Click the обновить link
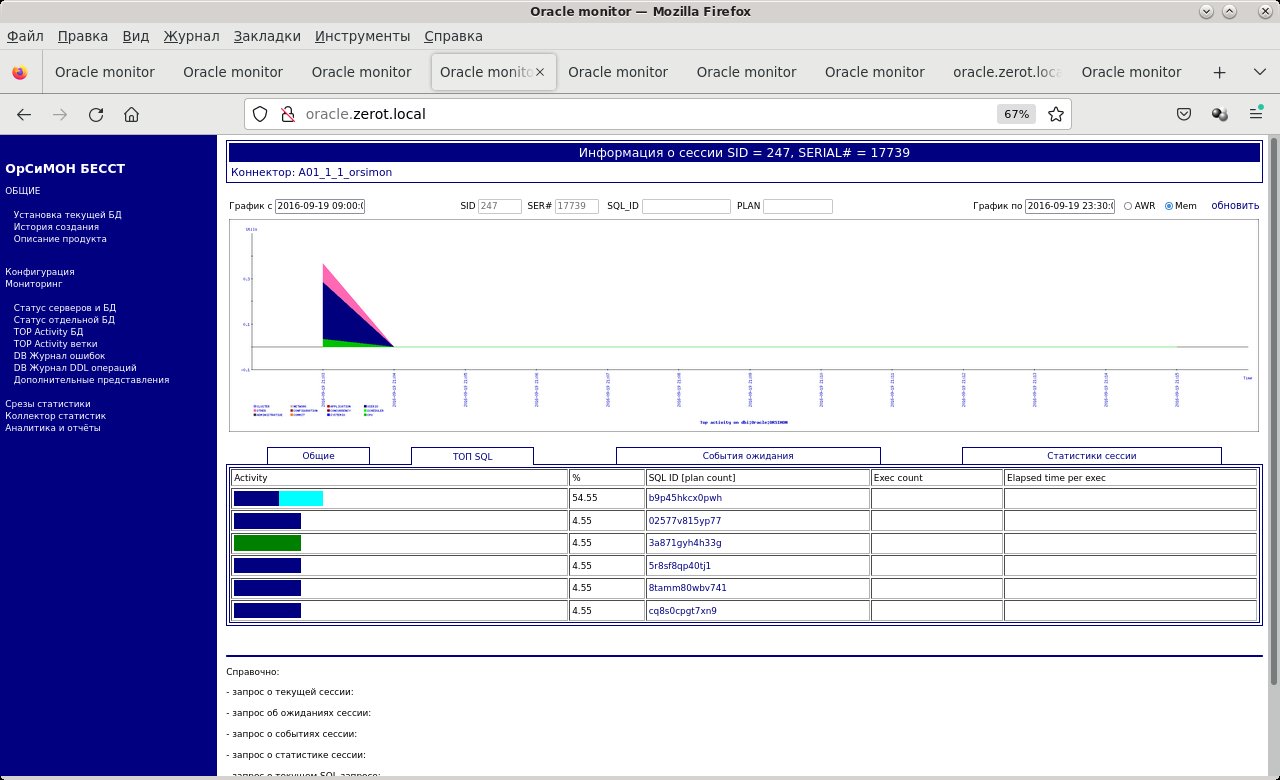The image size is (1280, 780). click(1235, 206)
